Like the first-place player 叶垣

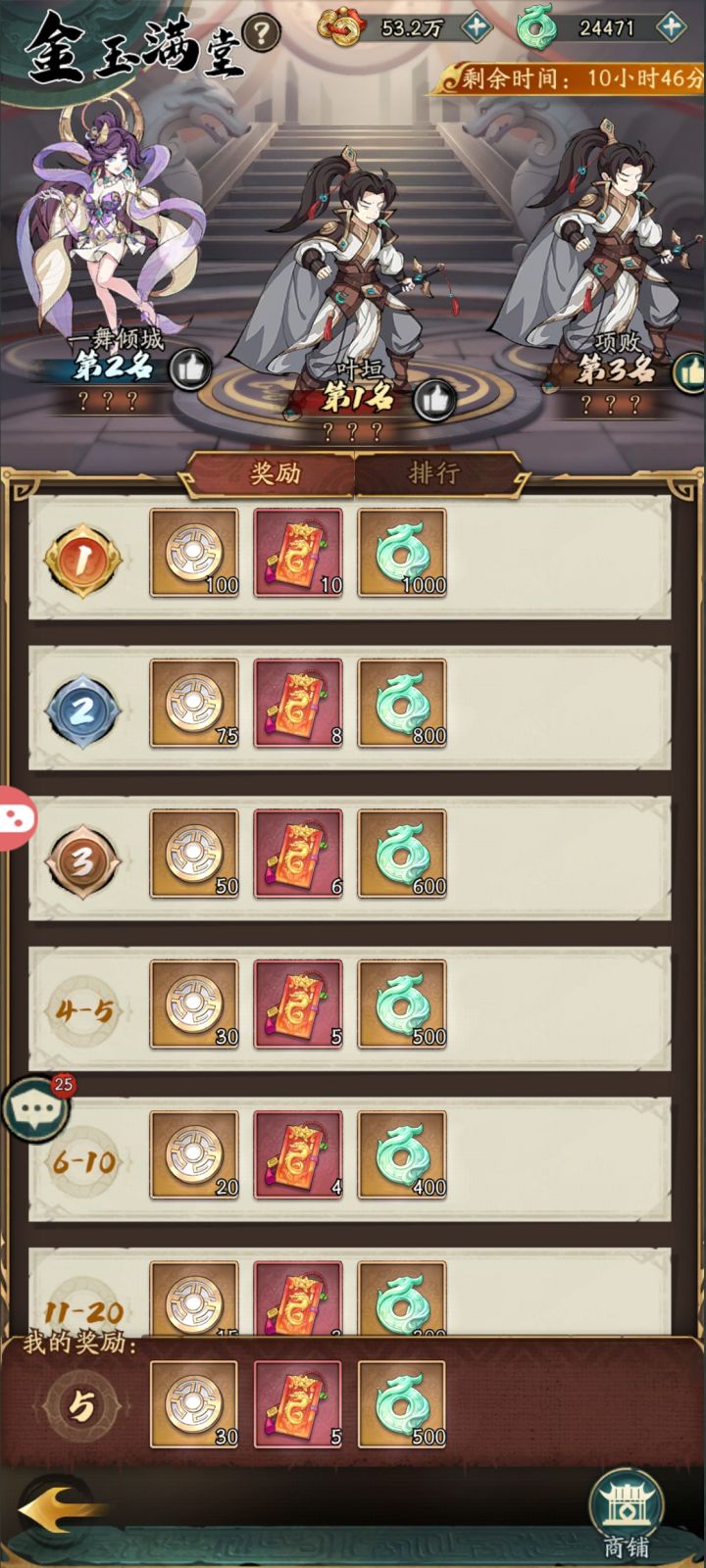click(x=434, y=399)
